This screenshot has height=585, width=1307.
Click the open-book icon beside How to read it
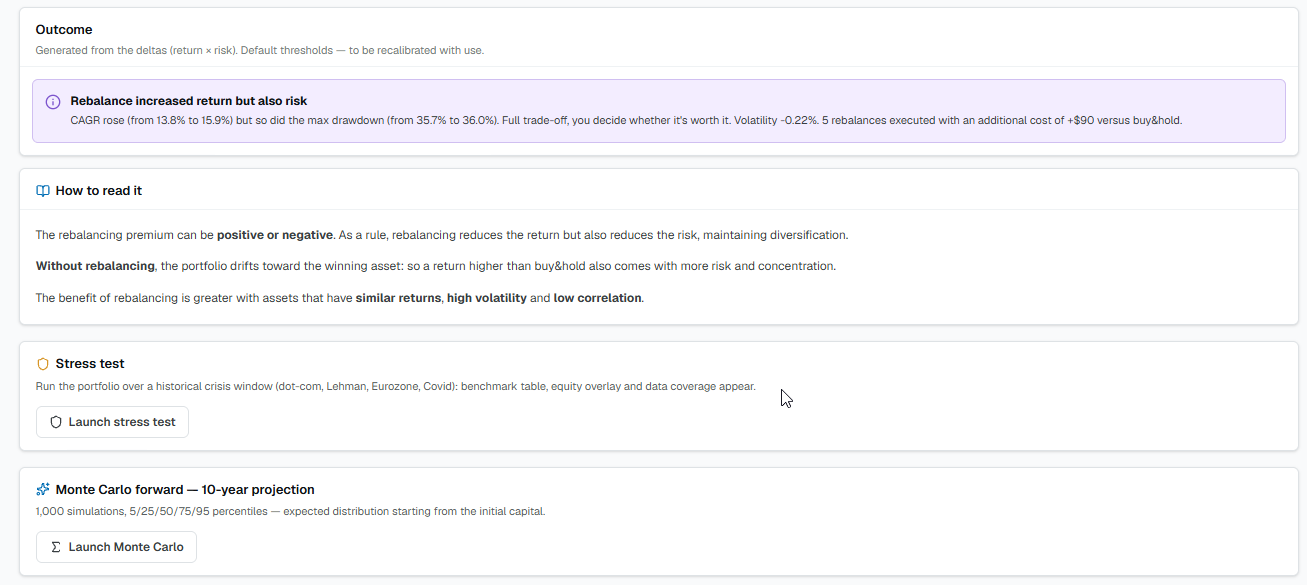tap(43, 191)
